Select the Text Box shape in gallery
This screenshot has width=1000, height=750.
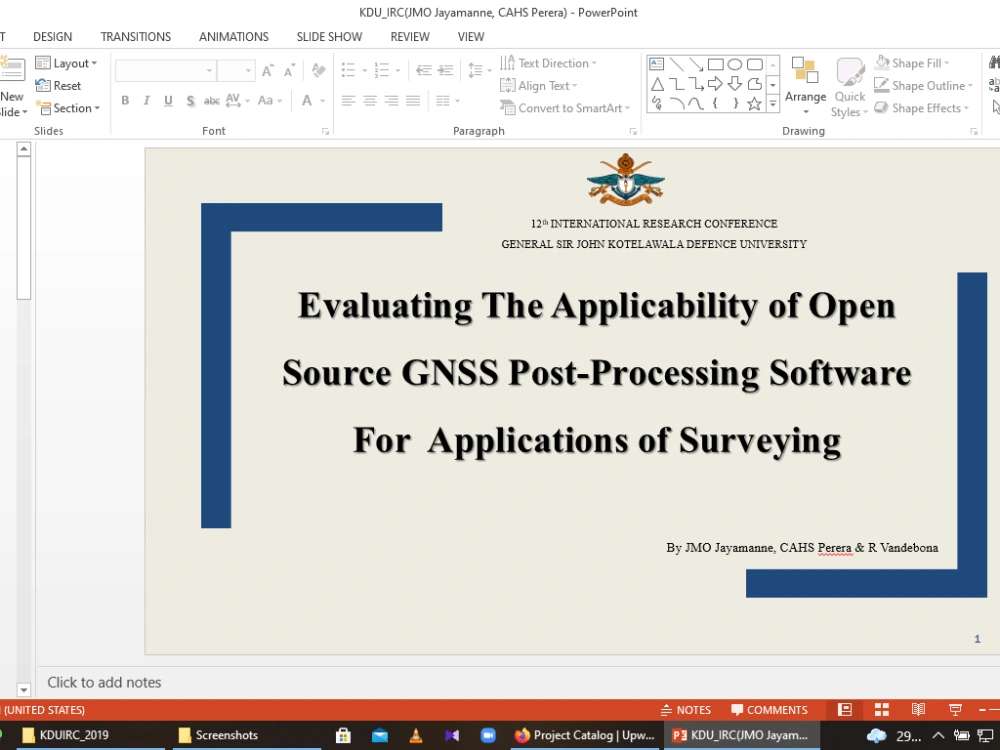coord(656,64)
